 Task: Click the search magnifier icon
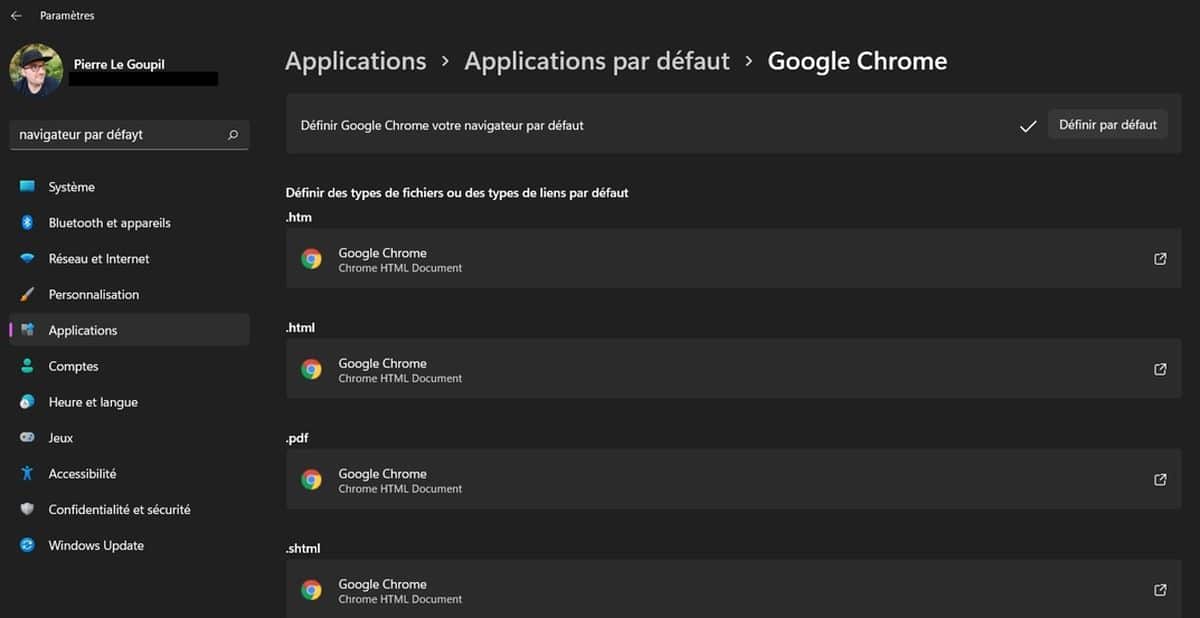tap(233, 134)
